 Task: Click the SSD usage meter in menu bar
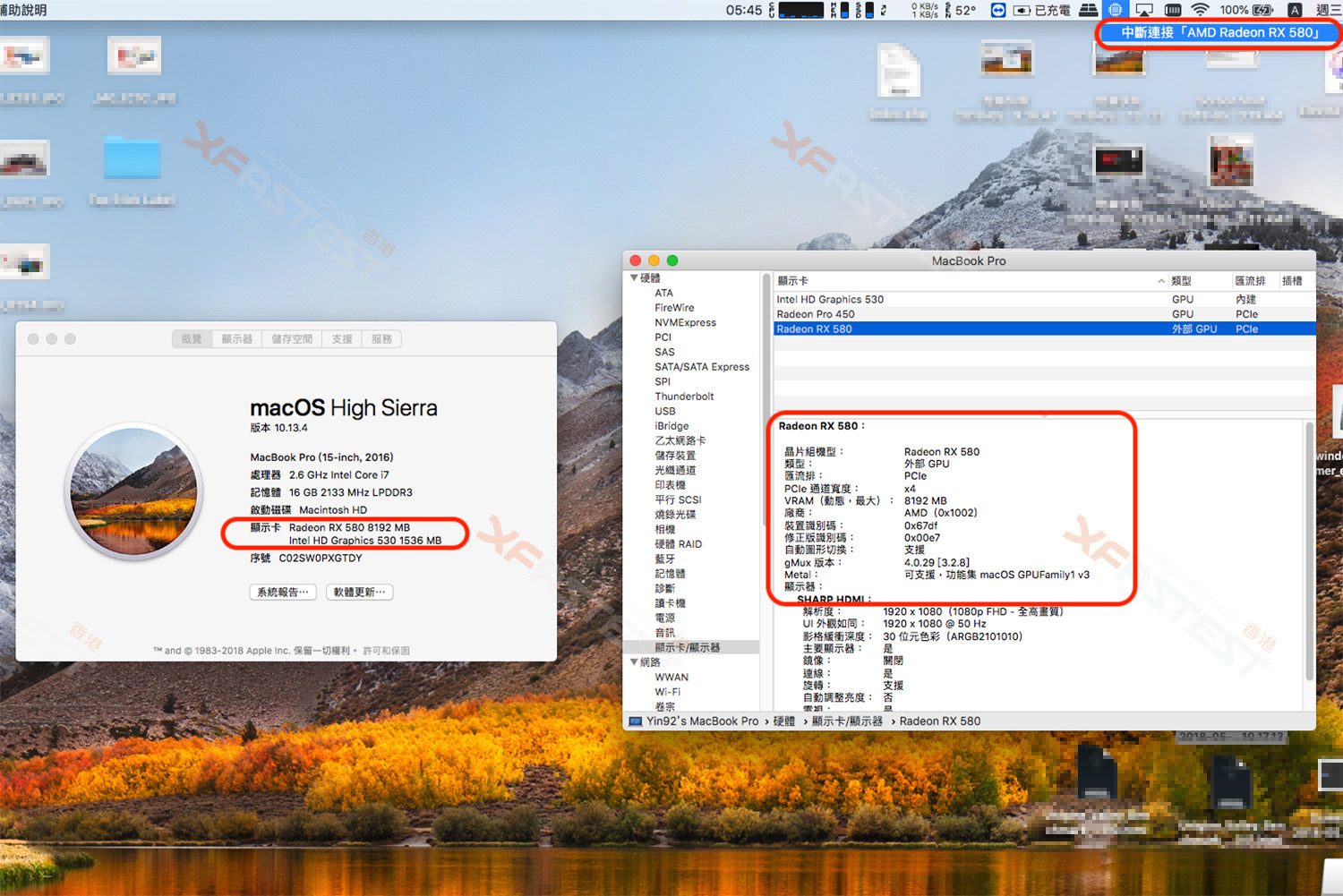tap(864, 10)
